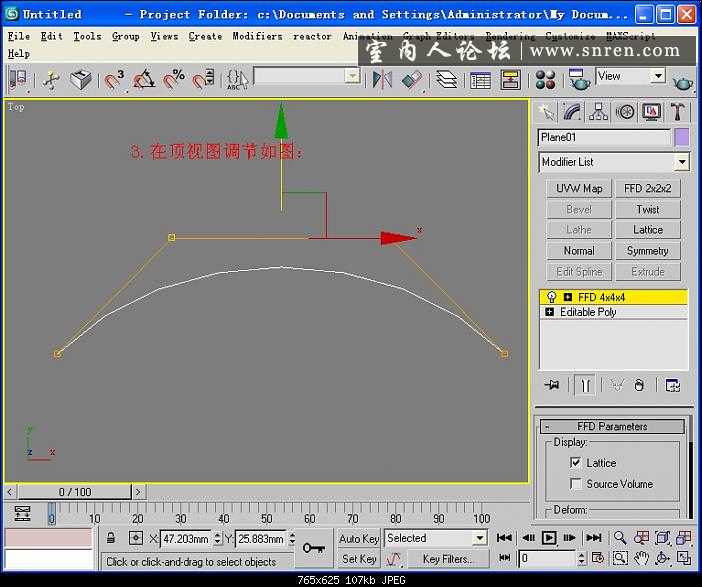Image resolution: width=702 pixels, height=587 pixels.
Task: Open Edit Named Selection Sets icon
Action: (237, 80)
